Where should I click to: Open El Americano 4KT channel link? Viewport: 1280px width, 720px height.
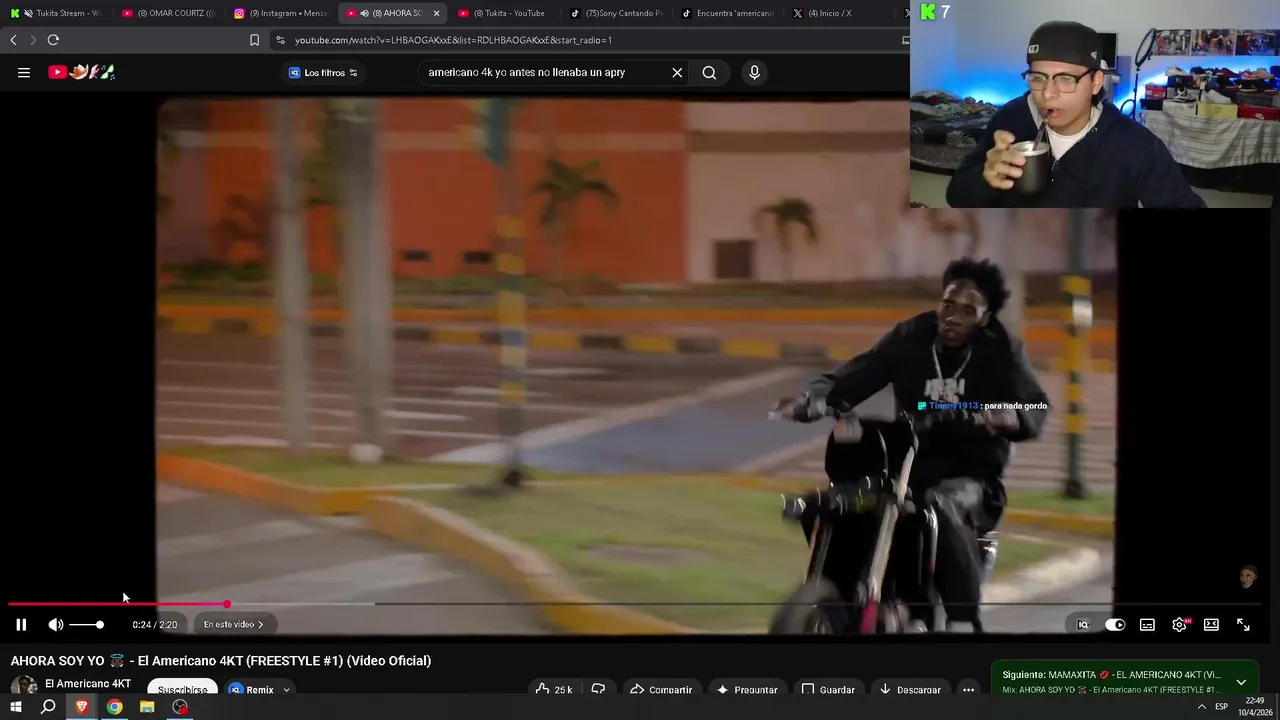tap(88, 684)
